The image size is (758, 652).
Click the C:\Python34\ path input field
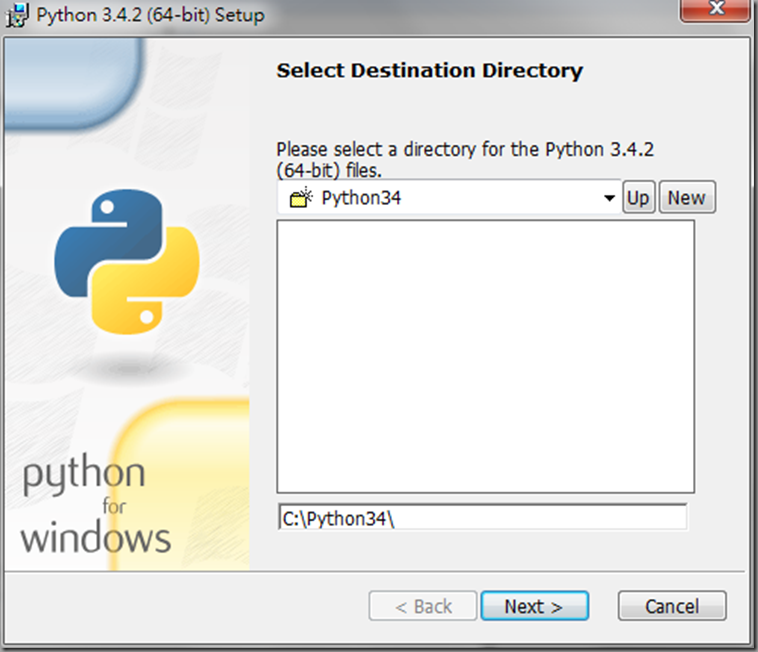click(x=482, y=518)
